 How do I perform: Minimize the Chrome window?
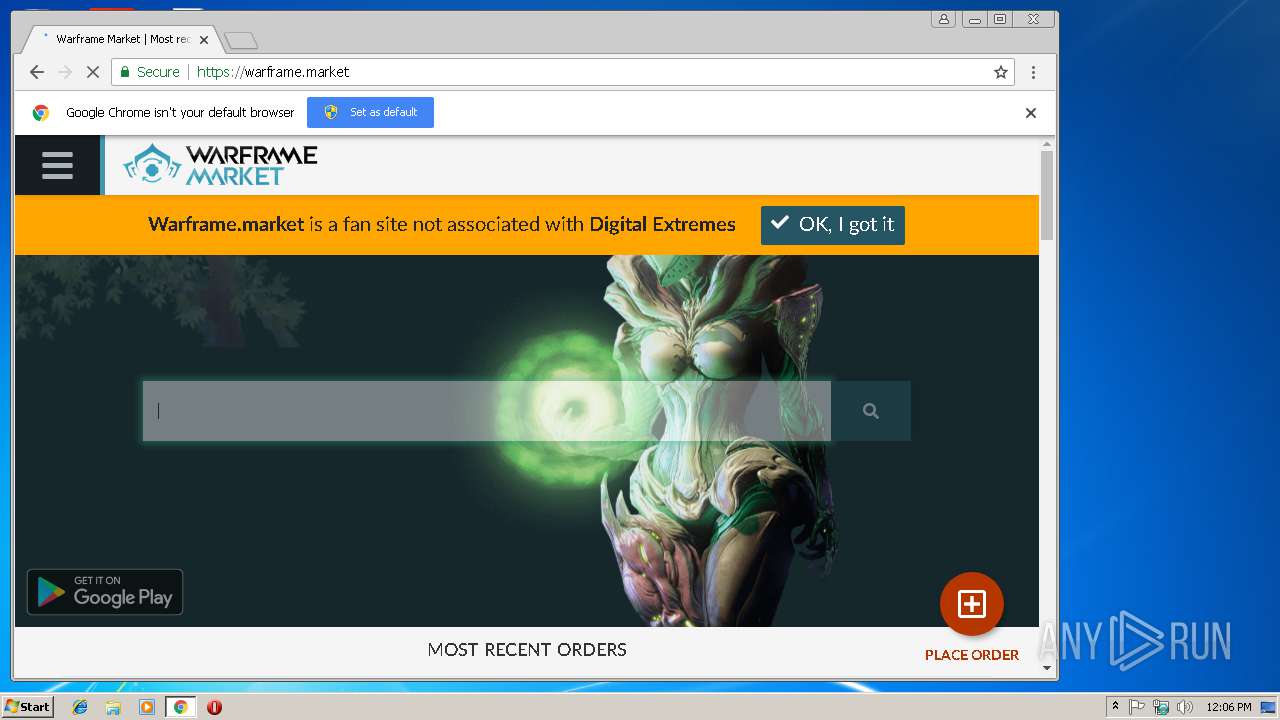tap(974, 19)
